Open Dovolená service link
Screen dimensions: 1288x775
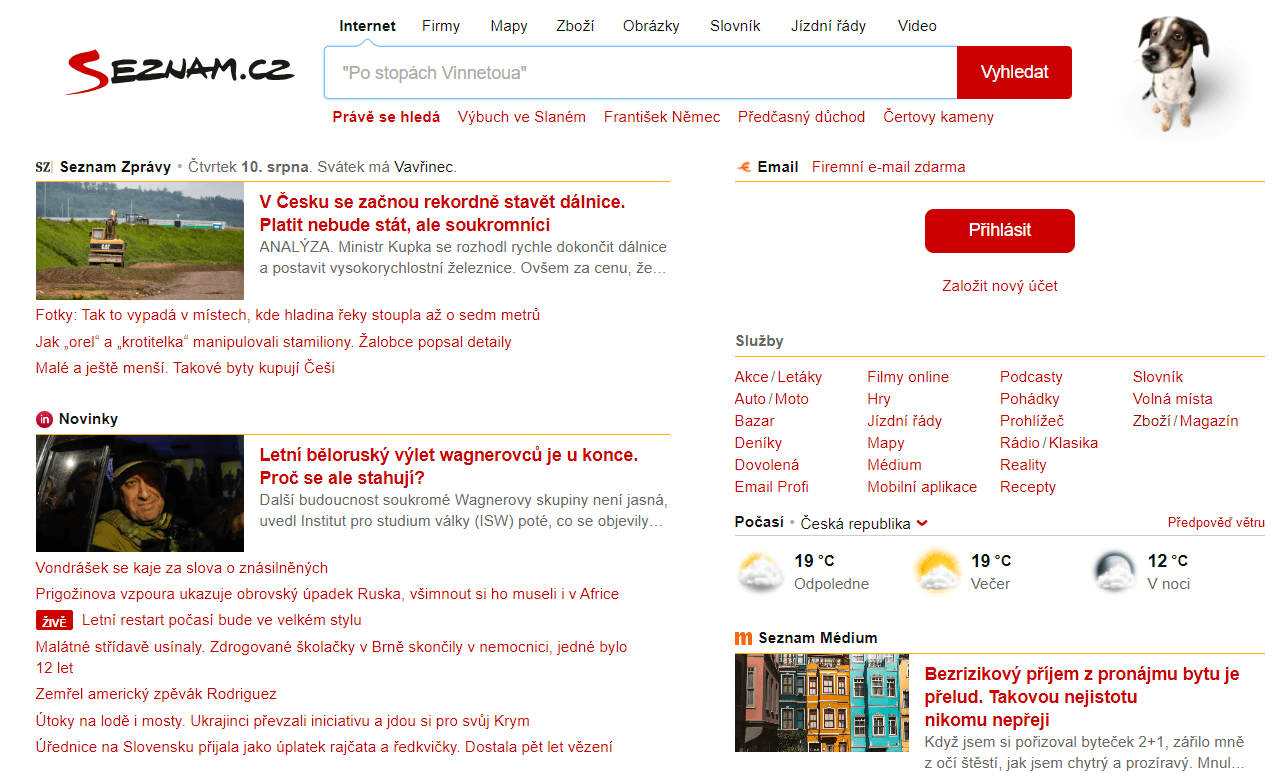(766, 465)
